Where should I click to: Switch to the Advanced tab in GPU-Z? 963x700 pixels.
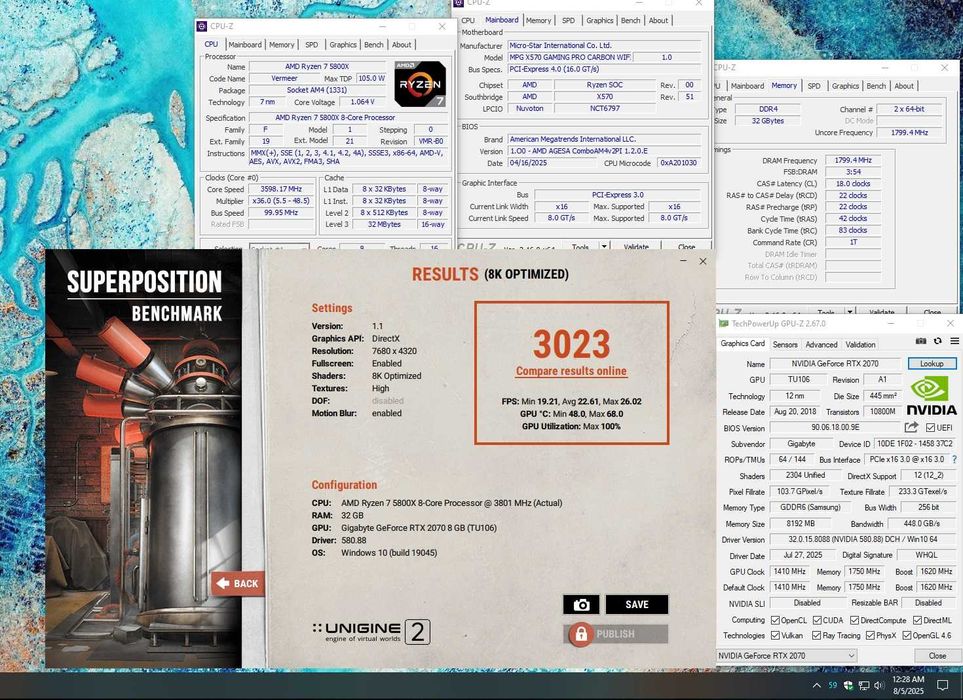tap(821, 344)
